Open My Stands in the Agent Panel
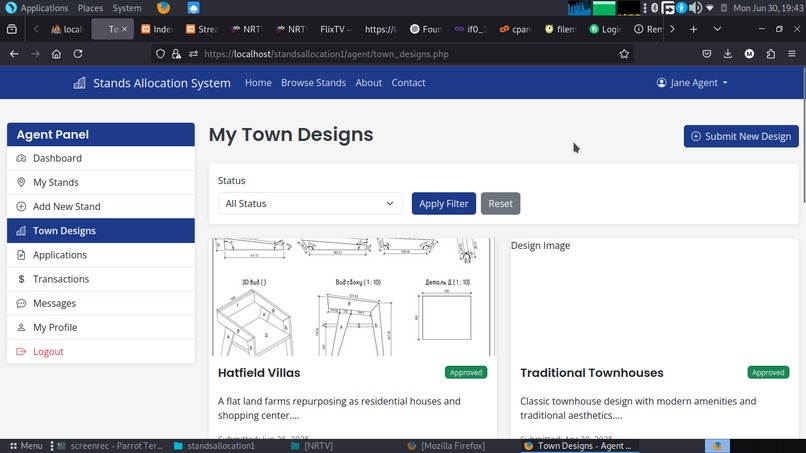The width and height of the screenshot is (806, 453). (101, 183)
